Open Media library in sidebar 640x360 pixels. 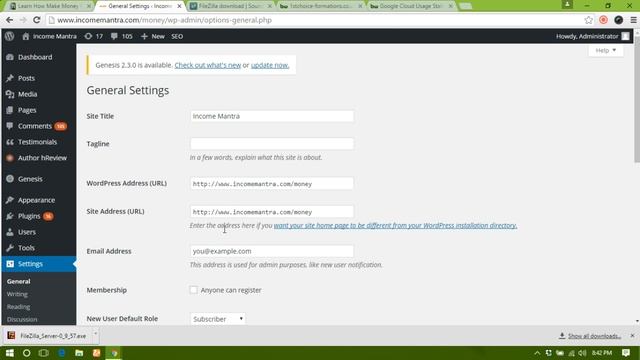click(27, 94)
